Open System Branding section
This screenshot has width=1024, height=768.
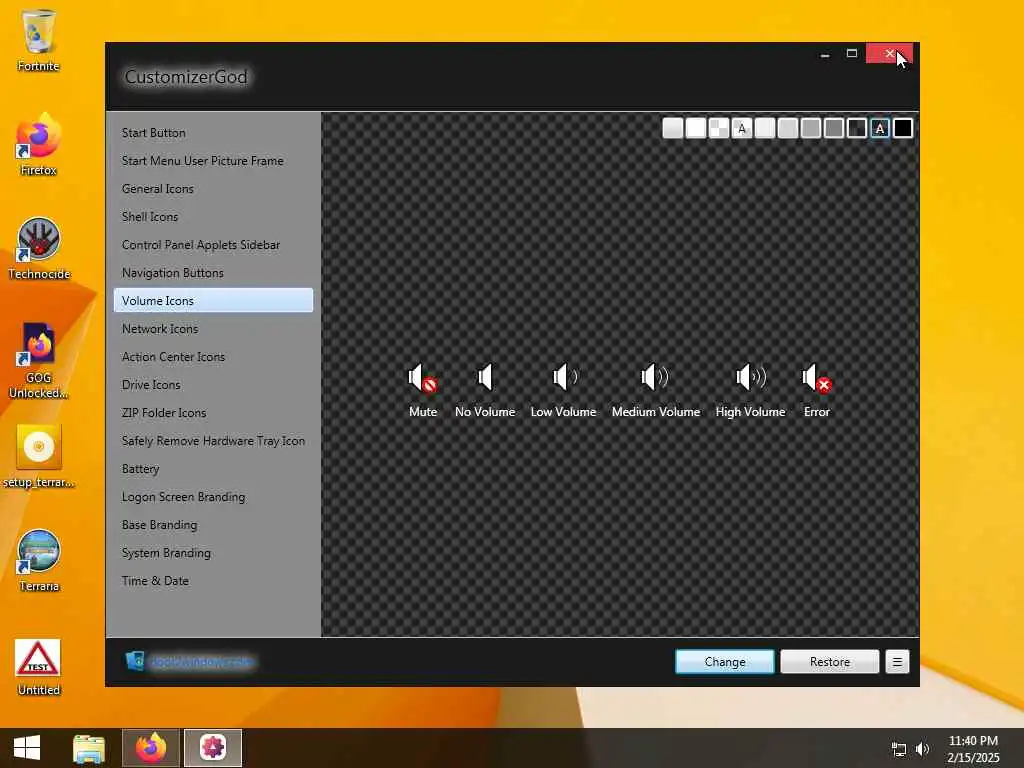(x=213, y=553)
